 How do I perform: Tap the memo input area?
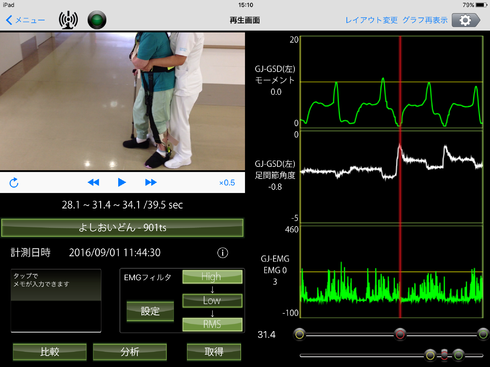pos(56,301)
